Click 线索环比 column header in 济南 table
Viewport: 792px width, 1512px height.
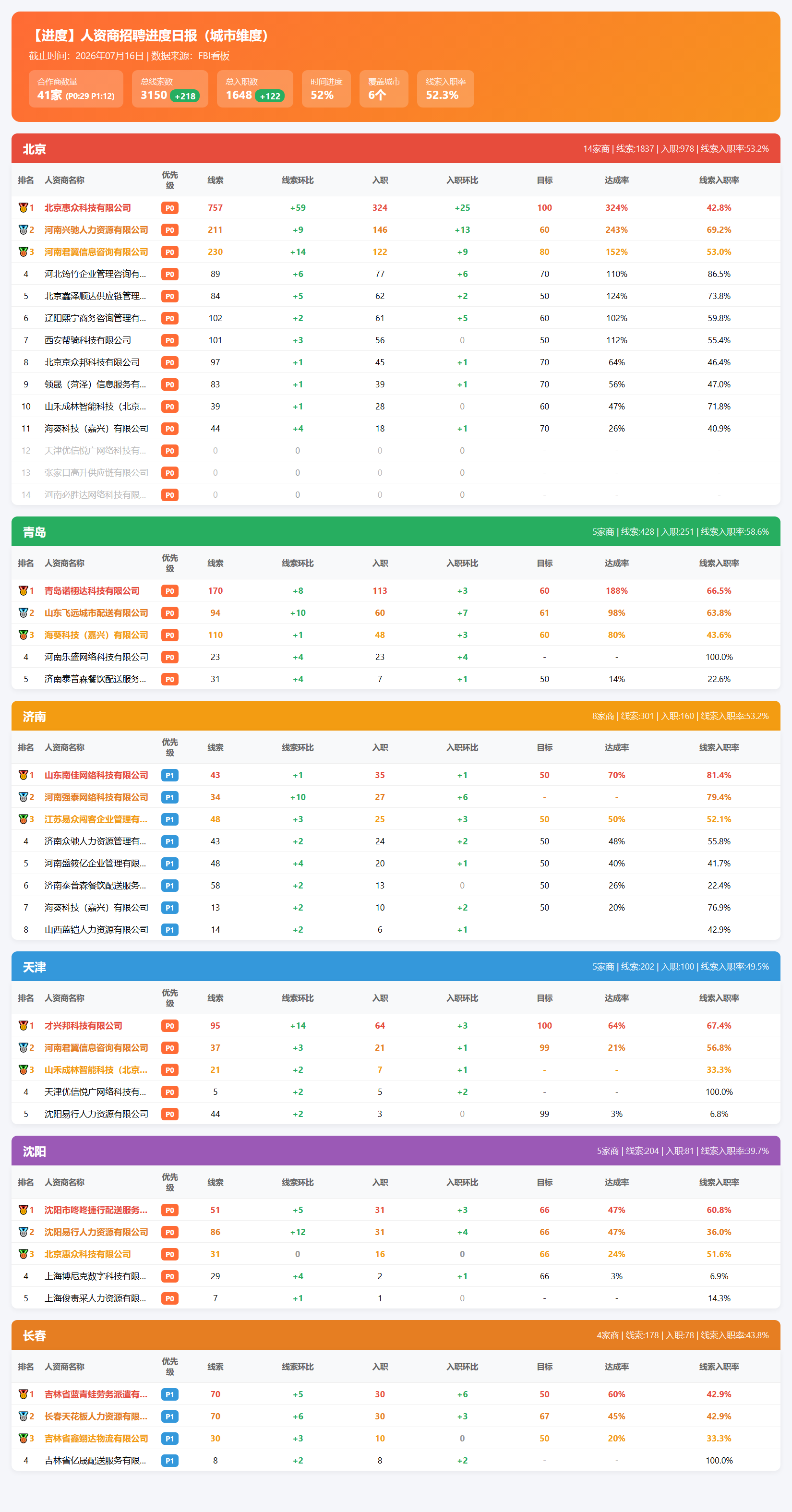[x=298, y=747]
